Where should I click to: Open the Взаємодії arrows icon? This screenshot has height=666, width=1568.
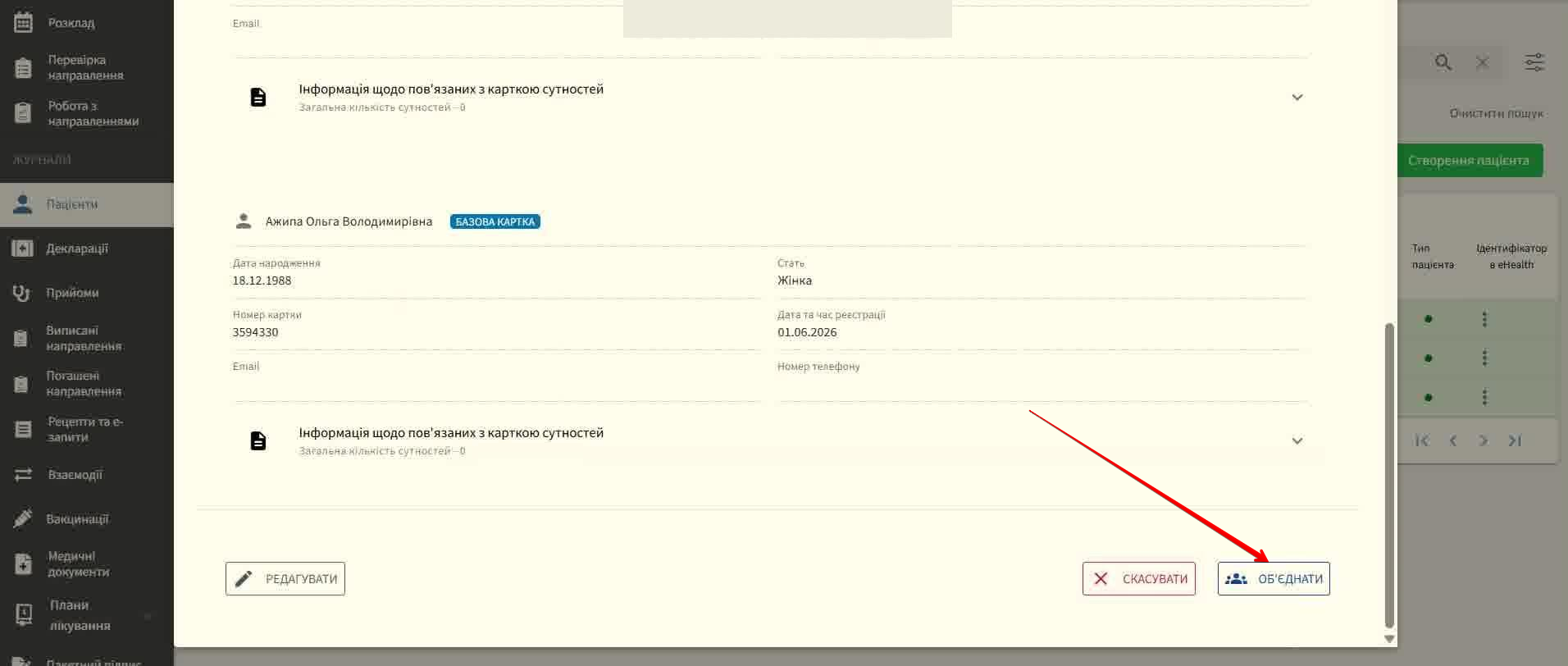(23, 475)
